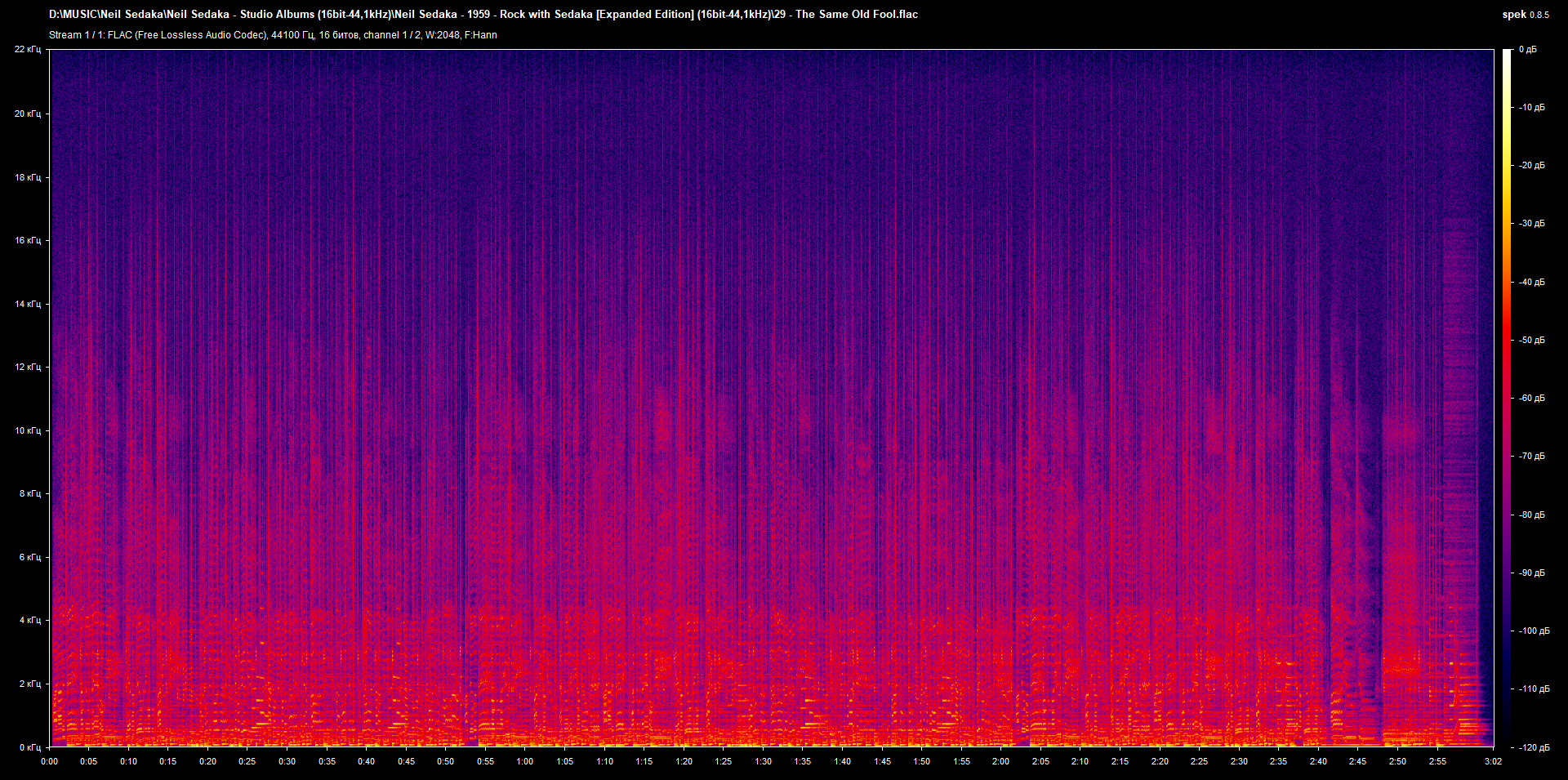Click the 1:30 time axis label
The height and width of the screenshot is (780, 1568).
click(763, 761)
